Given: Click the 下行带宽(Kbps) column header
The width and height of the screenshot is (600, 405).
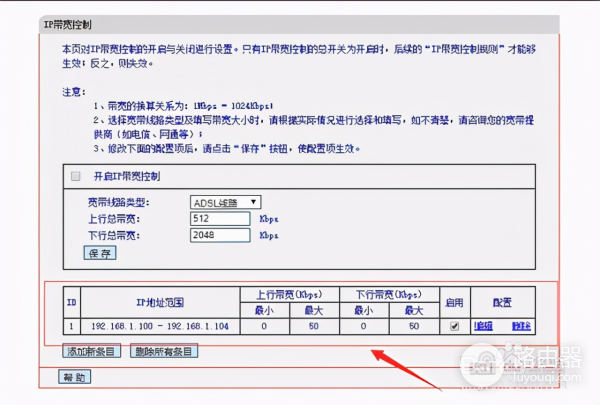Looking at the screenshot, I should point(389,294).
